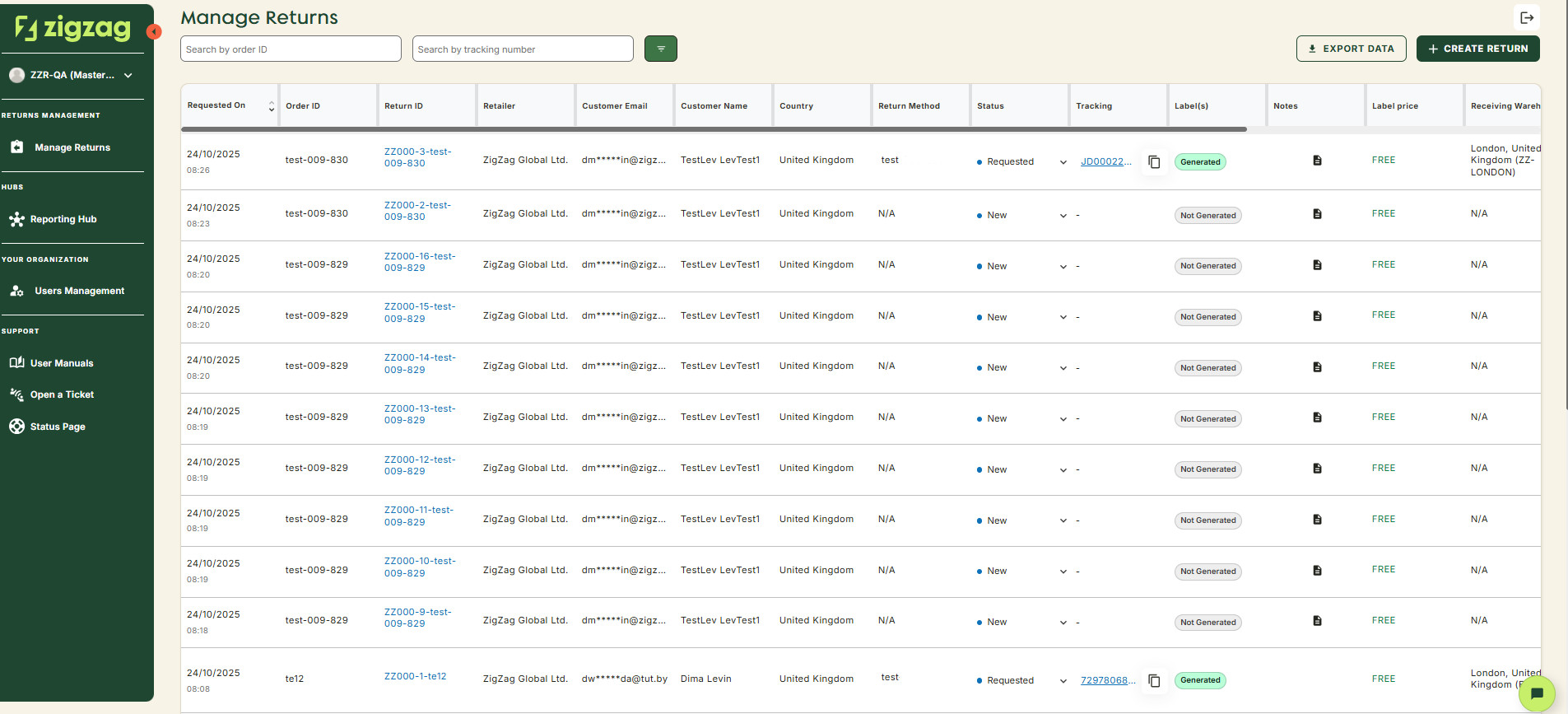The height and width of the screenshot is (714, 1568).
Task: Click the green filter icon button
Action: tap(660, 49)
